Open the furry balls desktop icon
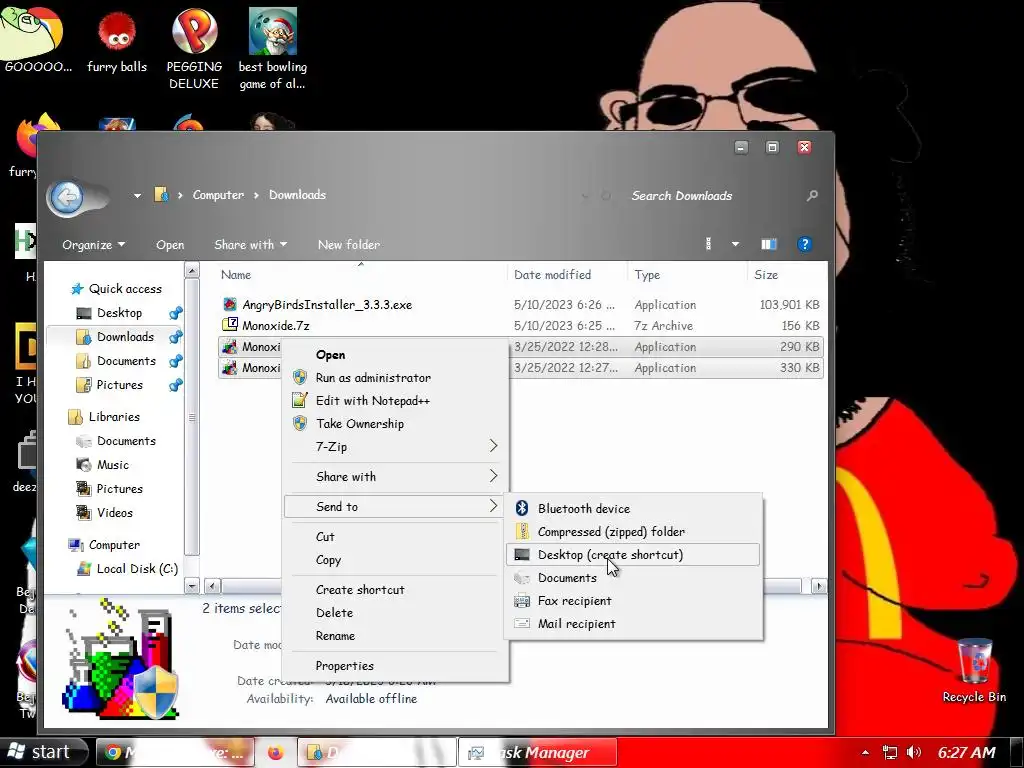 click(x=117, y=42)
